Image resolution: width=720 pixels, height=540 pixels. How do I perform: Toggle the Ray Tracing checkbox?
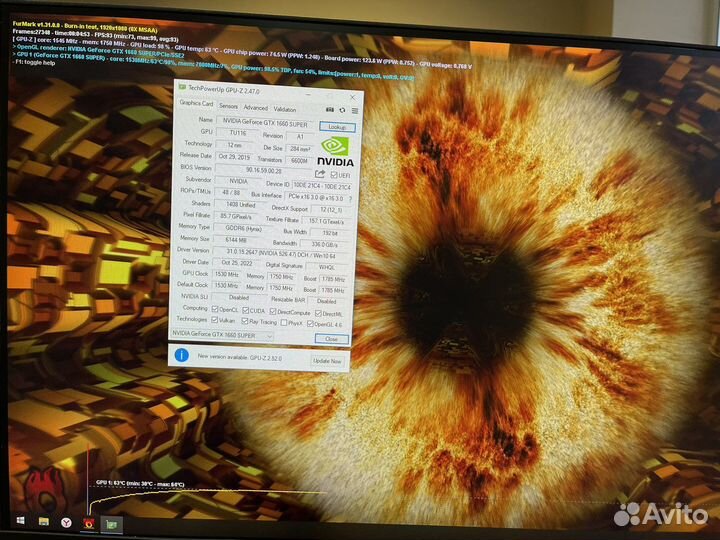coord(245,321)
